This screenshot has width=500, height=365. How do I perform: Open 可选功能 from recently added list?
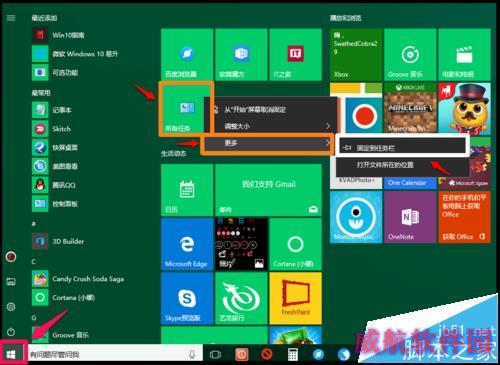pos(55,72)
